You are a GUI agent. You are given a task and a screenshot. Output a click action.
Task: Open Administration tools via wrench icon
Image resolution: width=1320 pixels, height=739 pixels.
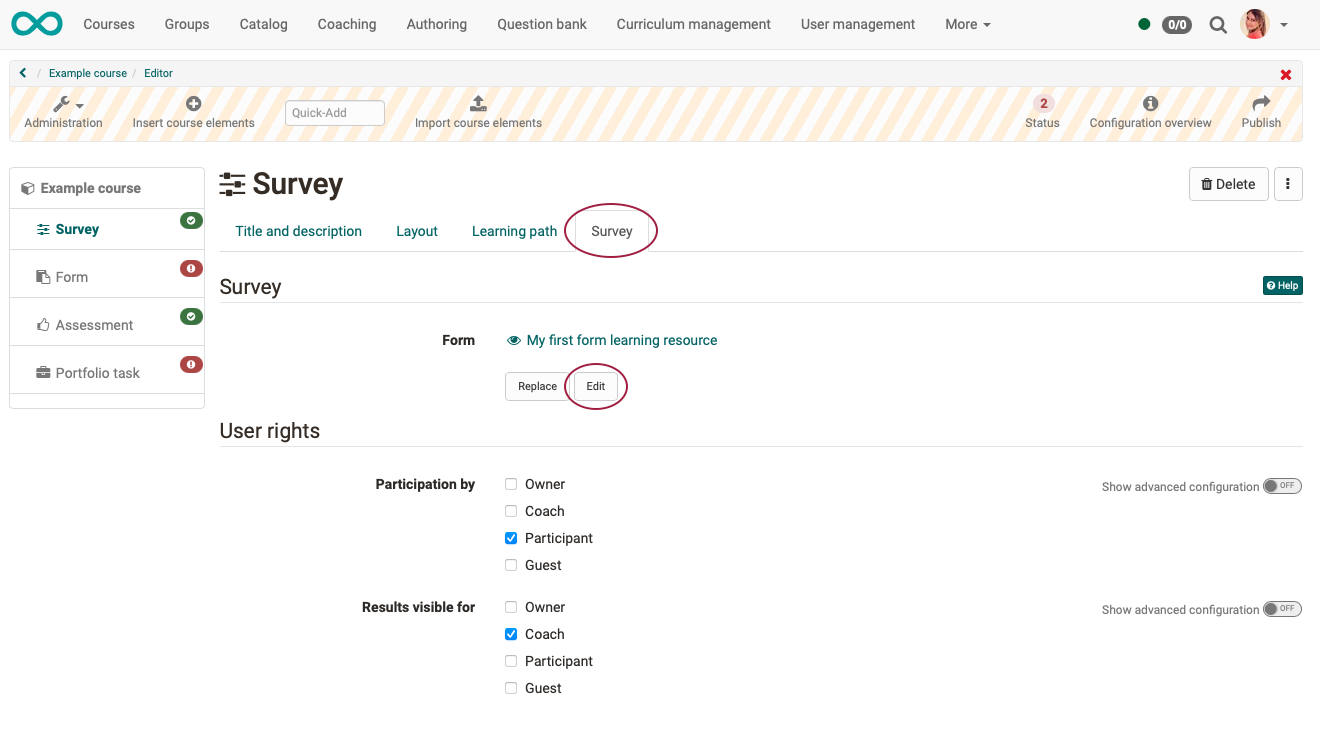(61, 104)
